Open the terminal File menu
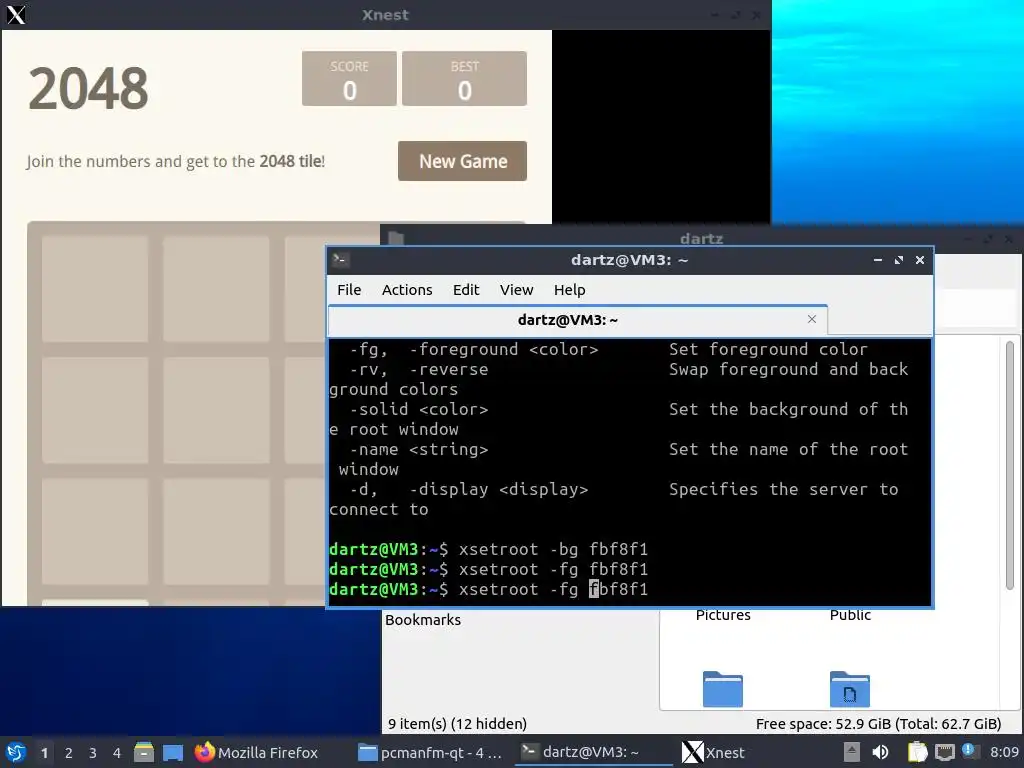1024x768 pixels. [349, 289]
